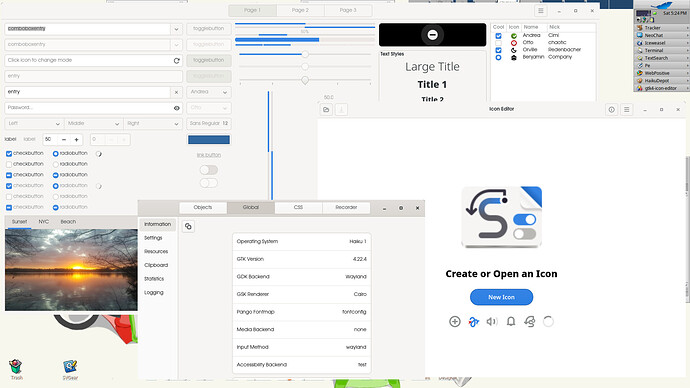Open the Left dropdown
This screenshot has height=388, width=690.
pyautogui.click(x=34, y=124)
